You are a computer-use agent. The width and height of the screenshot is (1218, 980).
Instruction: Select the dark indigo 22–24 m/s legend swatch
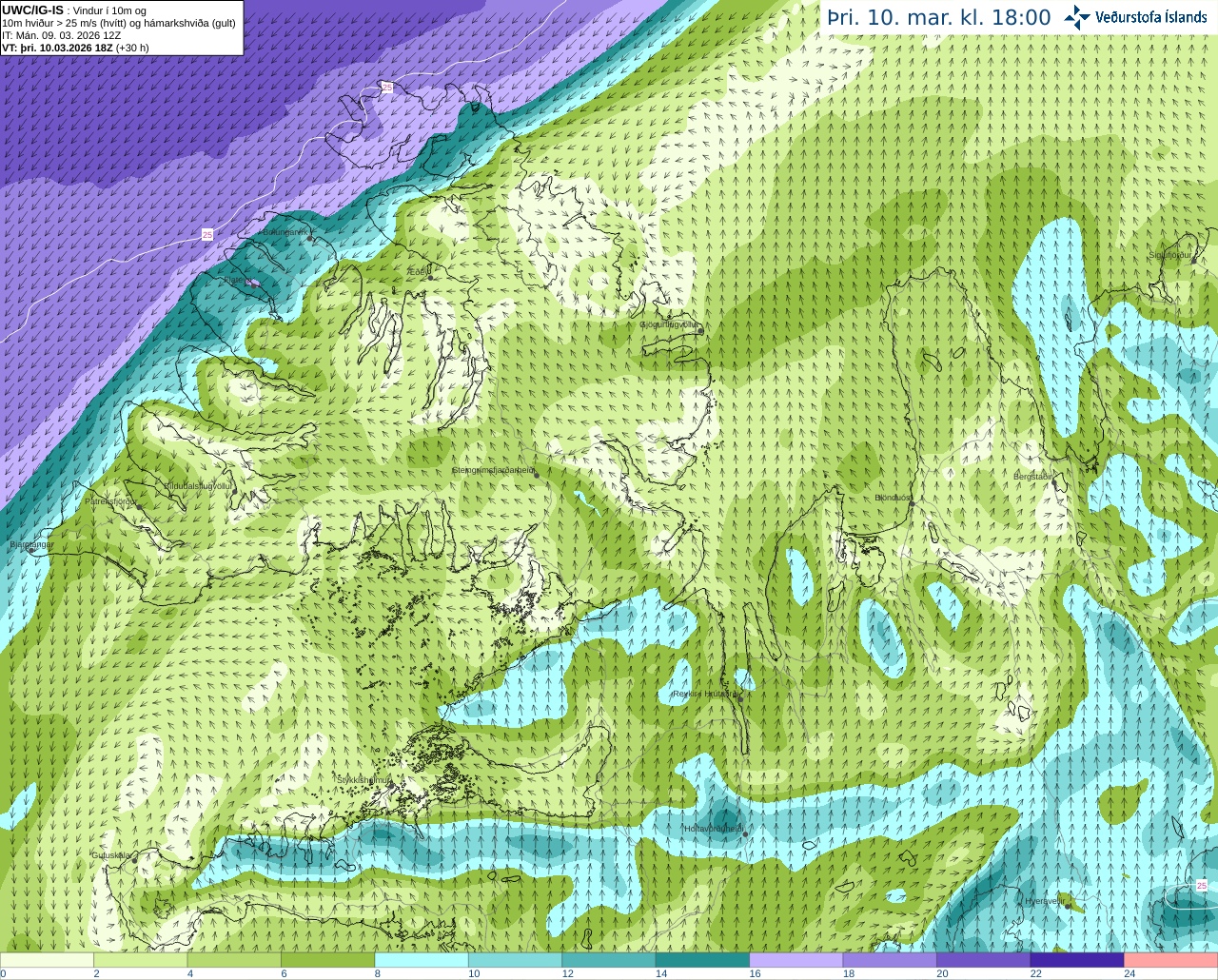[1077, 960]
